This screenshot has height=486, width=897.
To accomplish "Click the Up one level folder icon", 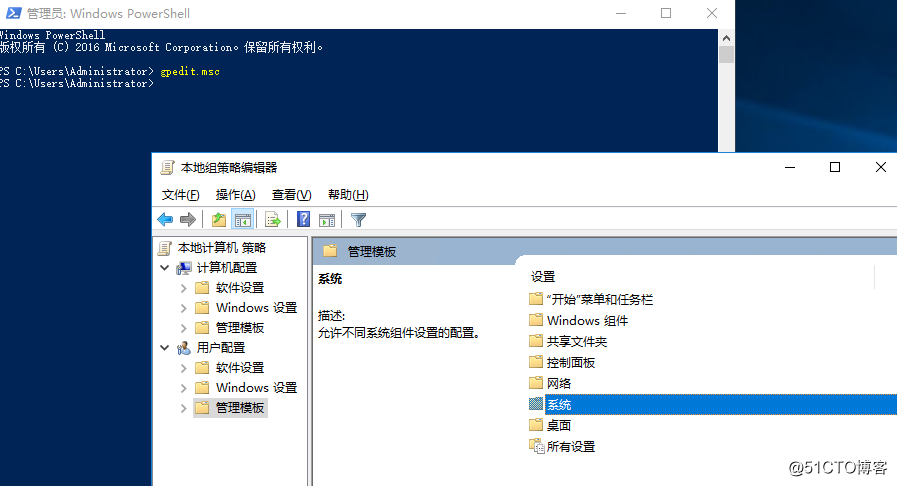I will coord(219,220).
